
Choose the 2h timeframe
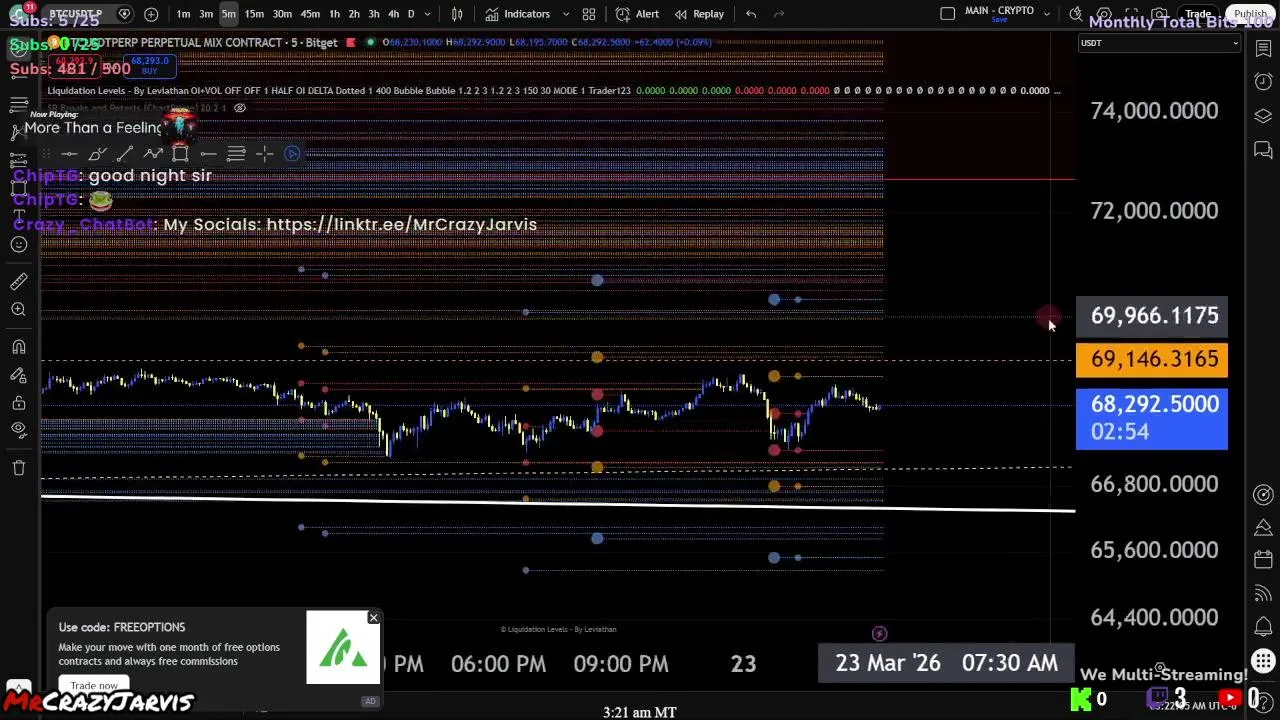coord(354,14)
